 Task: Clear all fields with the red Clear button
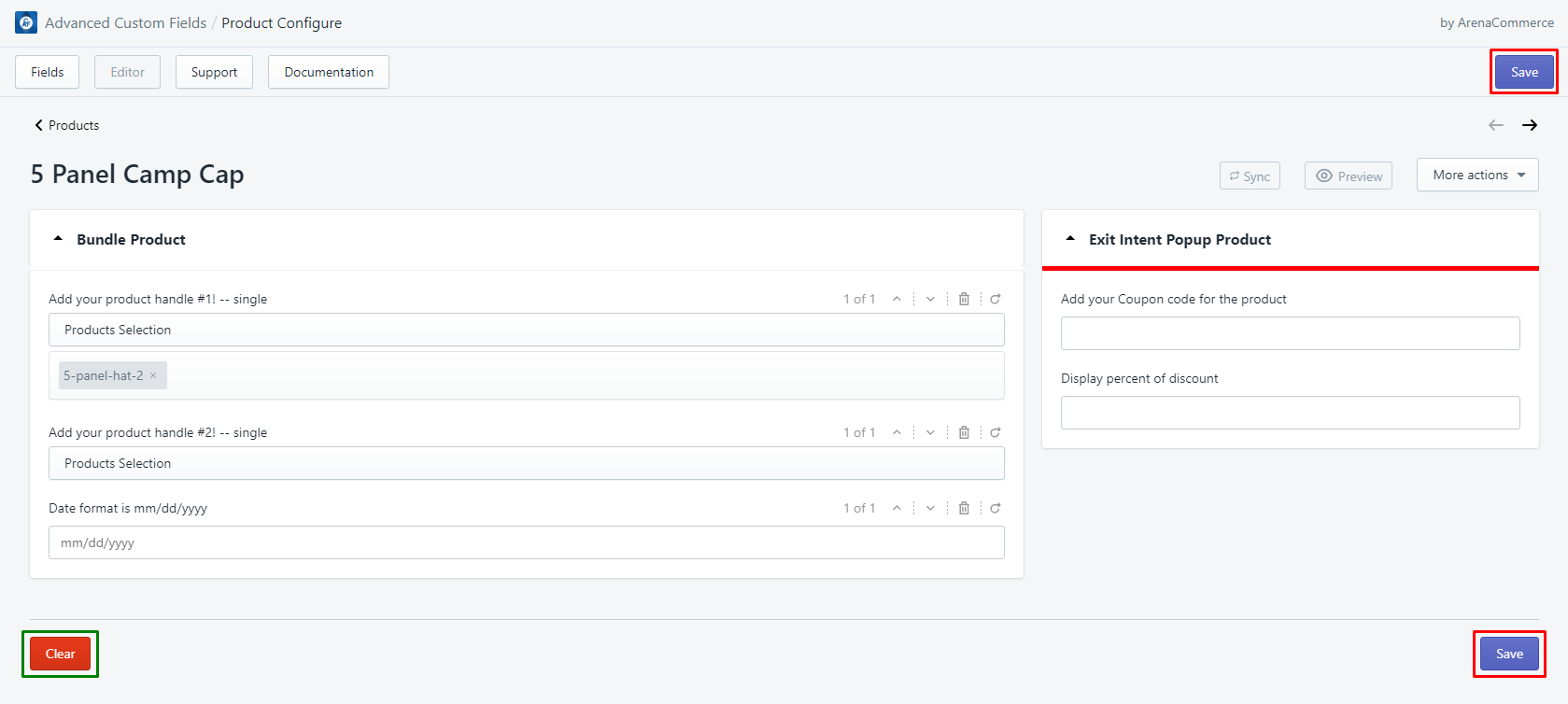tap(60, 654)
